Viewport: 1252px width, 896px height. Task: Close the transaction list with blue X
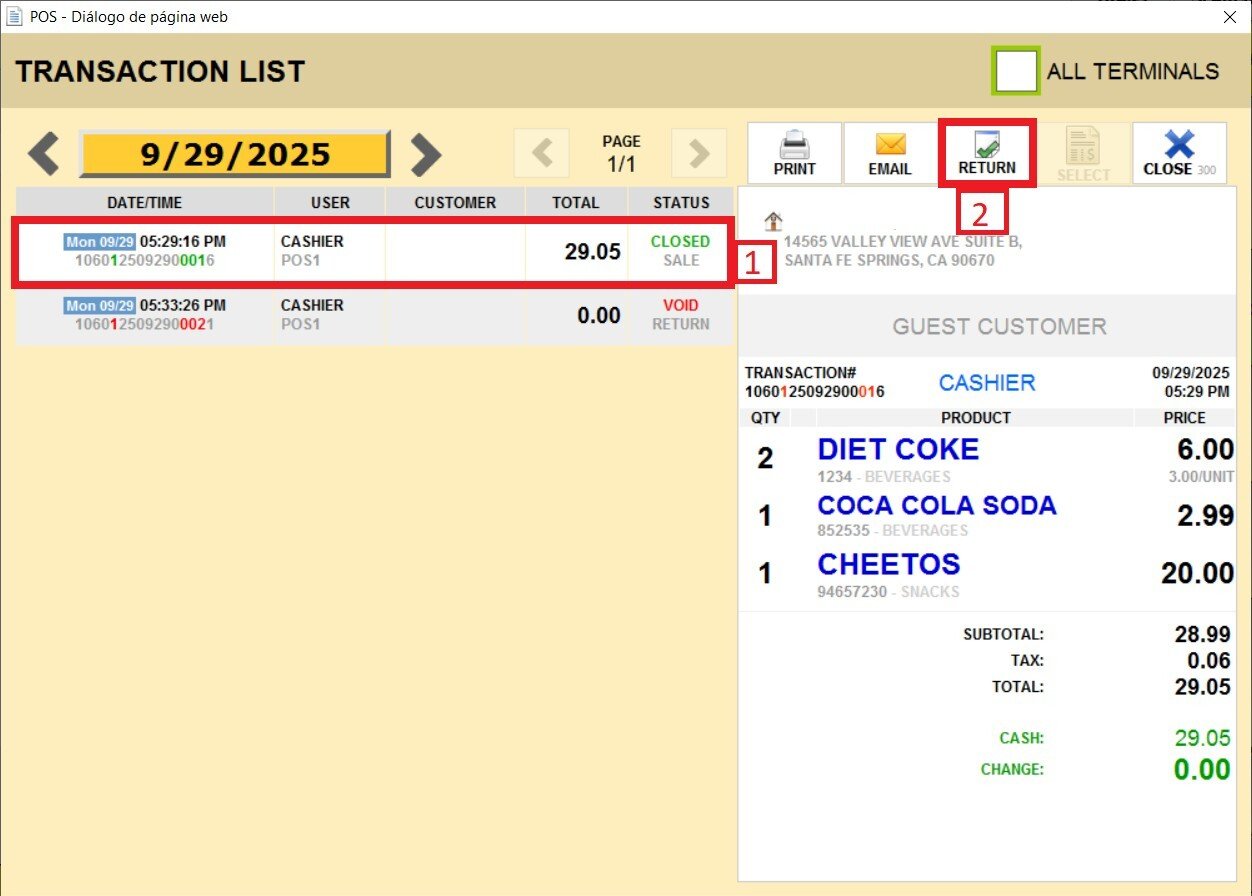pyautogui.click(x=1179, y=153)
